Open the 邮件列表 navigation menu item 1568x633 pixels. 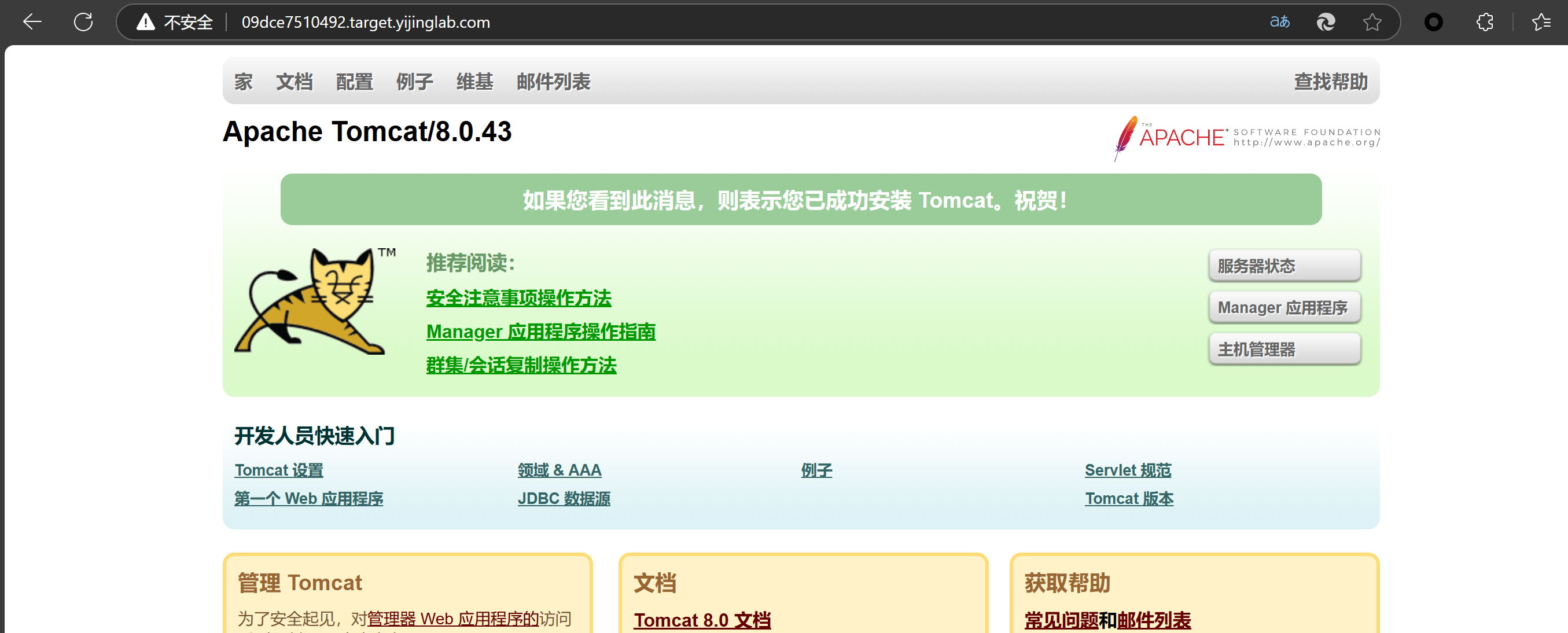(x=553, y=82)
